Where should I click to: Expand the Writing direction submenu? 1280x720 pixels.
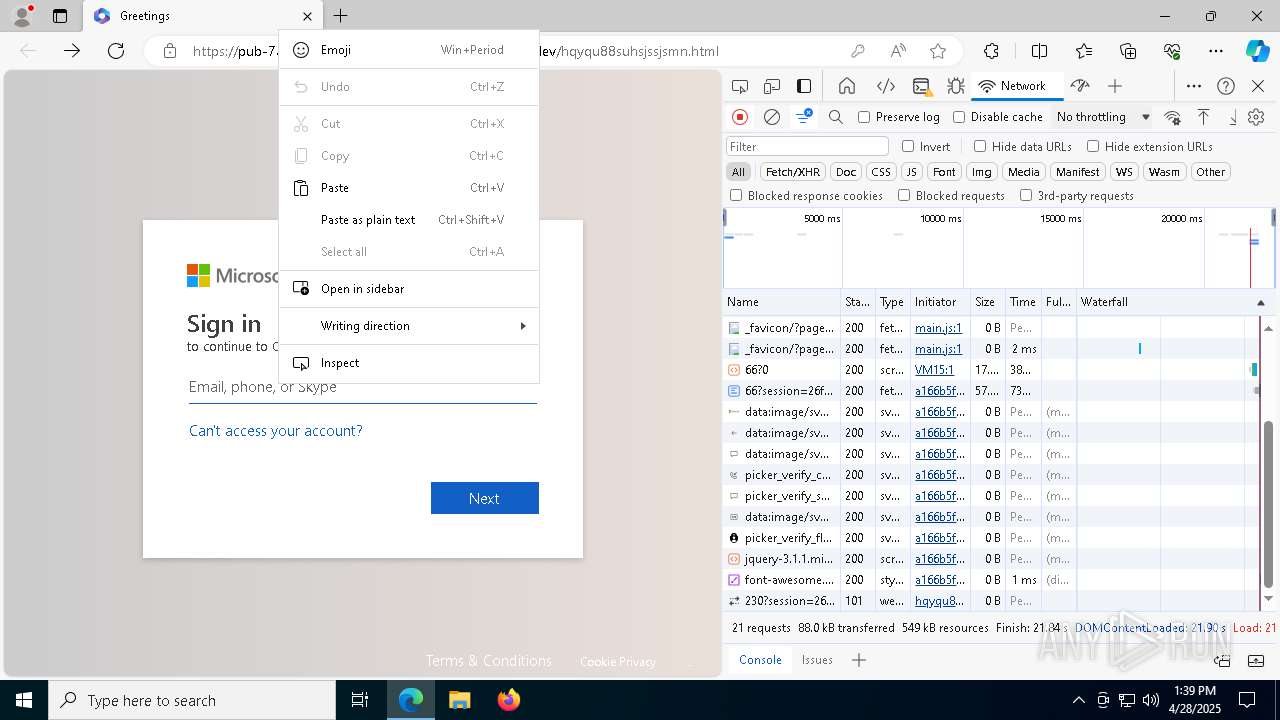tap(408, 326)
